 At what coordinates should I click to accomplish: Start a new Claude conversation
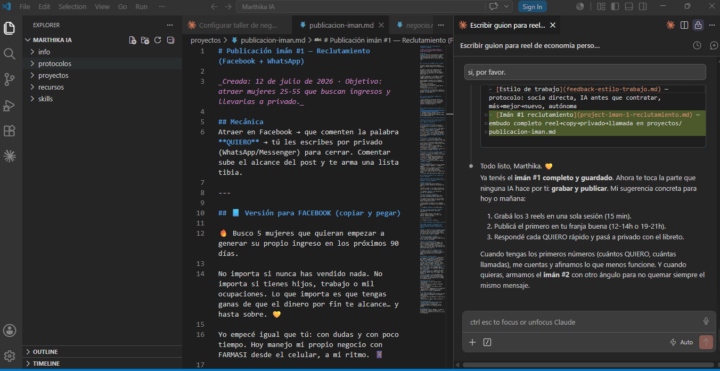pyautogui.click(x=714, y=45)
